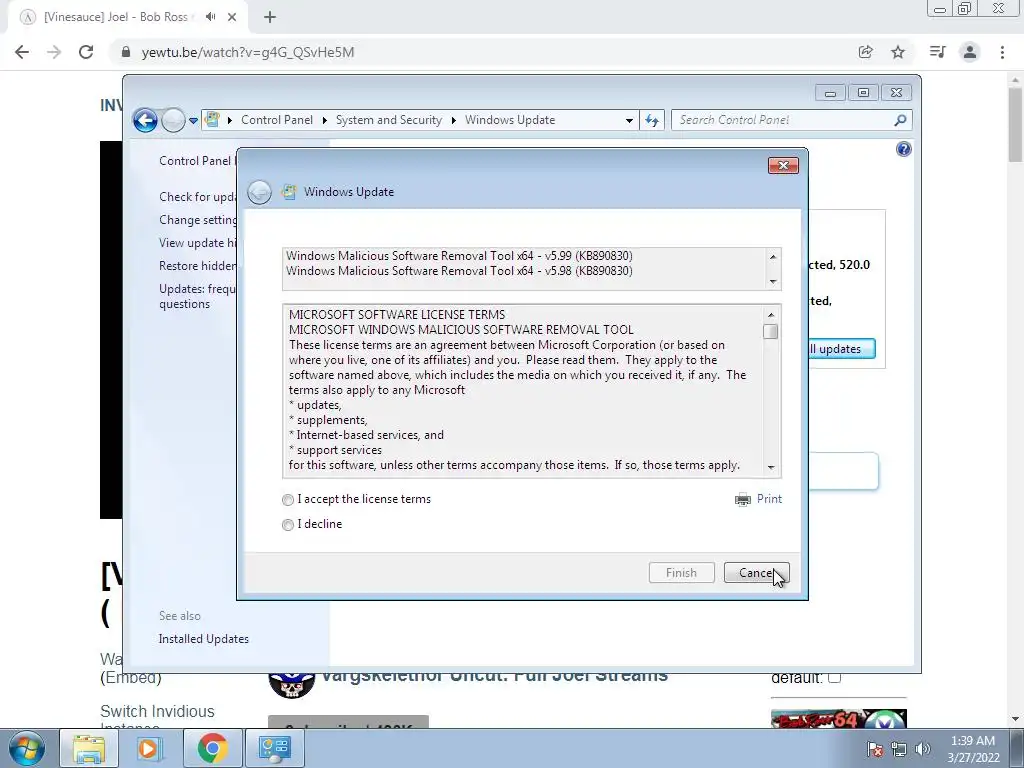Select Malicious Software Removal Tool v5.98 entry
The height and width of the screenshot is (768, 1024).
click(459, 271)
